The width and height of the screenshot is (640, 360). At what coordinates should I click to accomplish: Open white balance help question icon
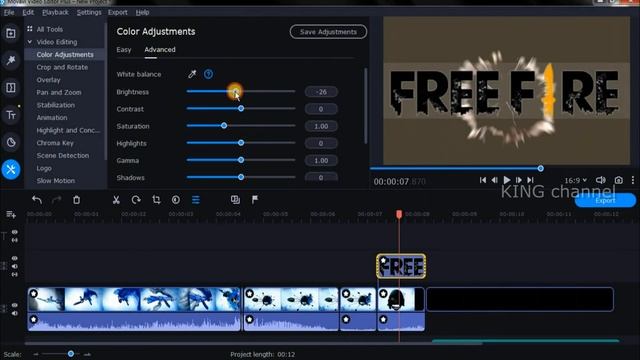[209, 74]
